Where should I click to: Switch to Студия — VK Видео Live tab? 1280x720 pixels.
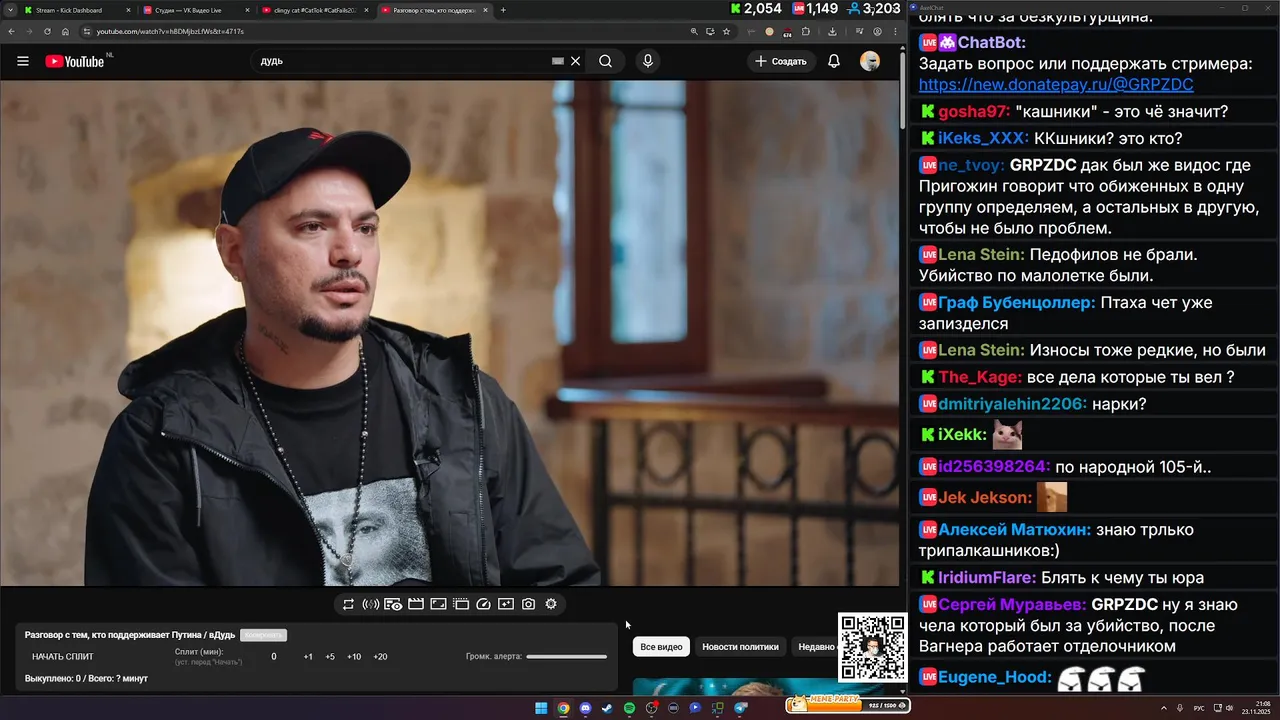195,10
